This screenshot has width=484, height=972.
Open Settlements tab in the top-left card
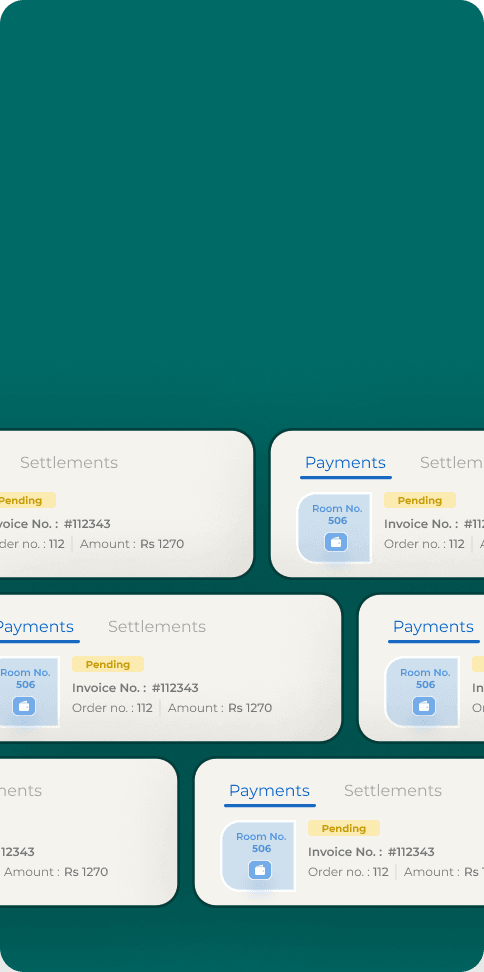pos(69,462)
